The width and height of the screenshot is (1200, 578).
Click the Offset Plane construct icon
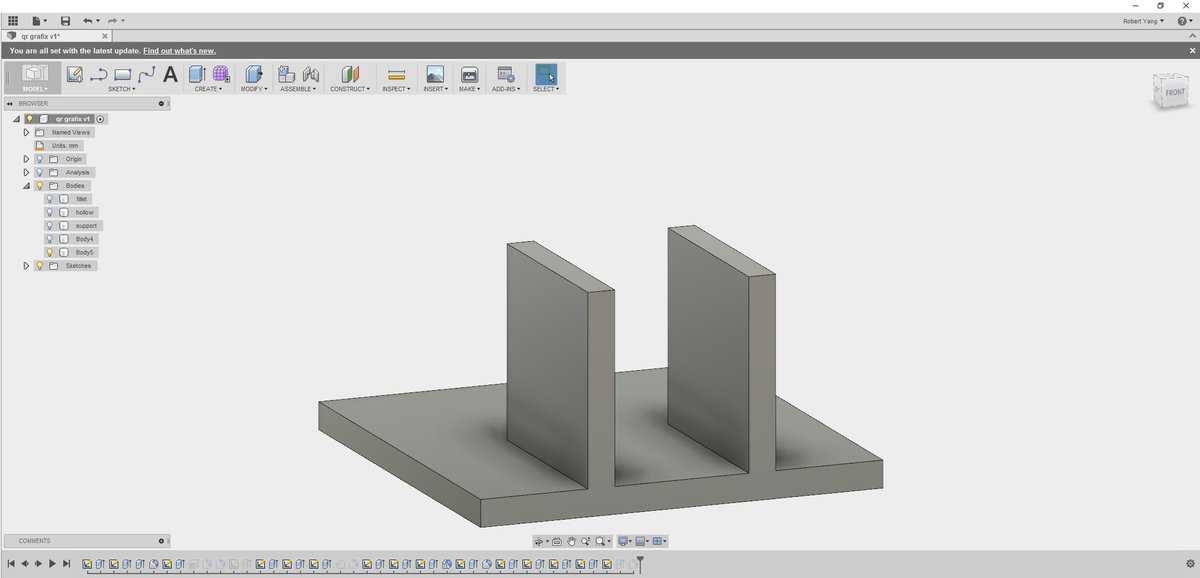[350, 74]
